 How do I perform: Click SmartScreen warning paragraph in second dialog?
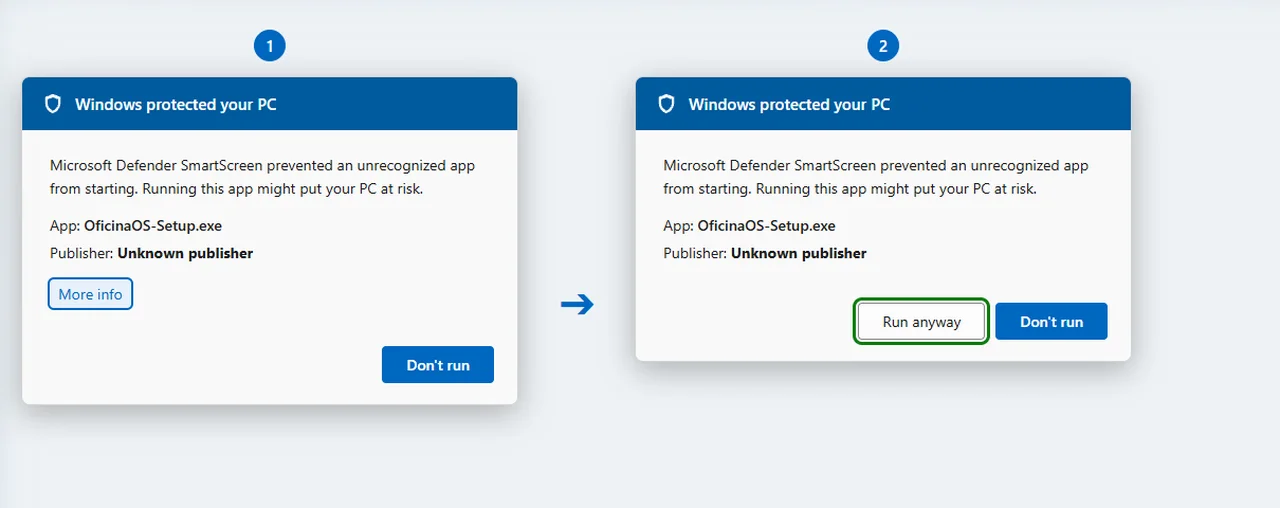click(876, 177)
